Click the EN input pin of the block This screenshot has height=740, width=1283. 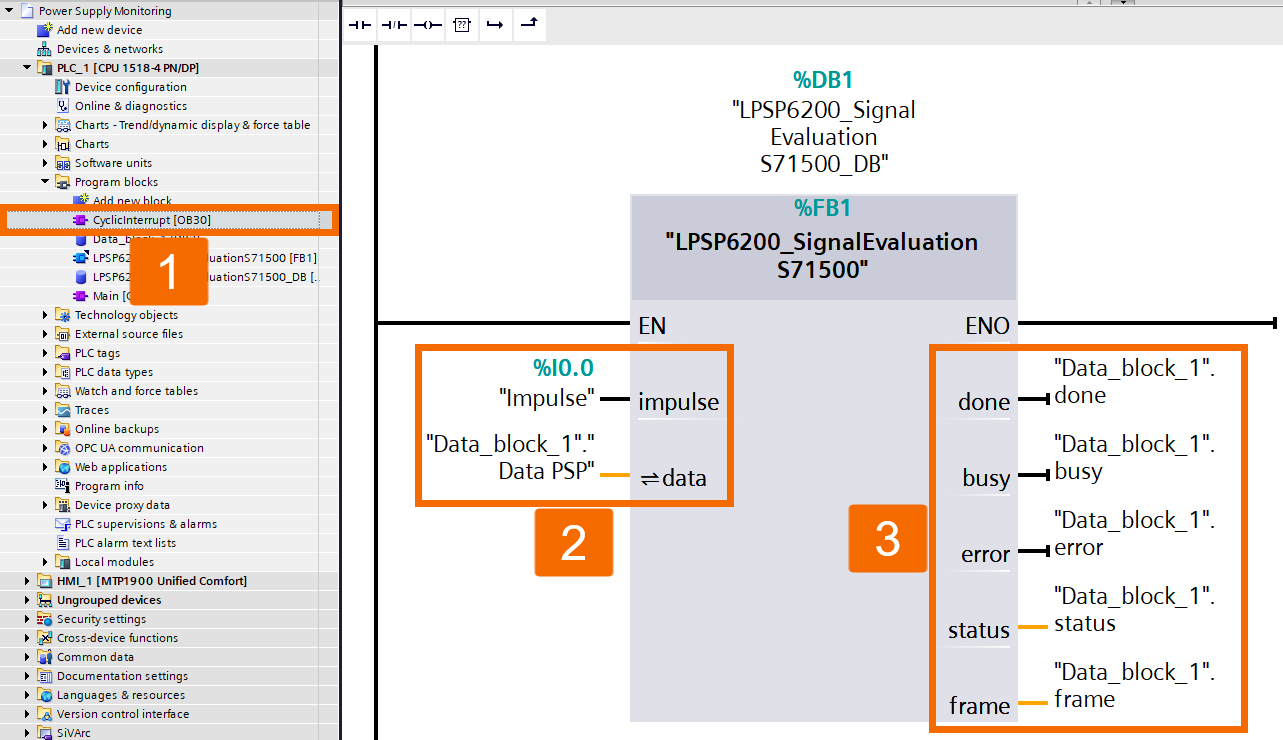652,326
